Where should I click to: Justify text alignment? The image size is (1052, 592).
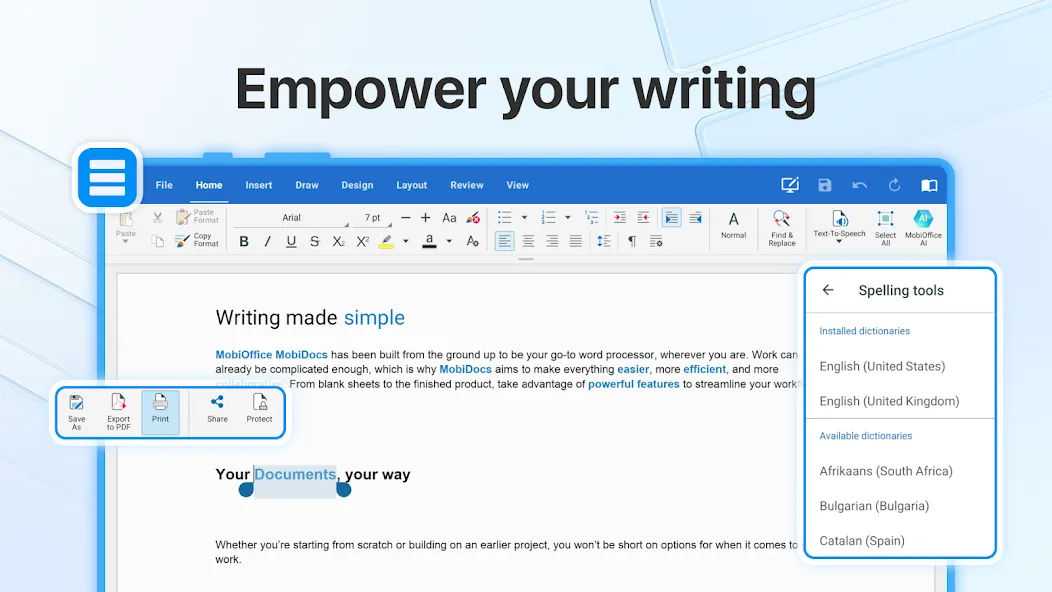coord(576,241)
